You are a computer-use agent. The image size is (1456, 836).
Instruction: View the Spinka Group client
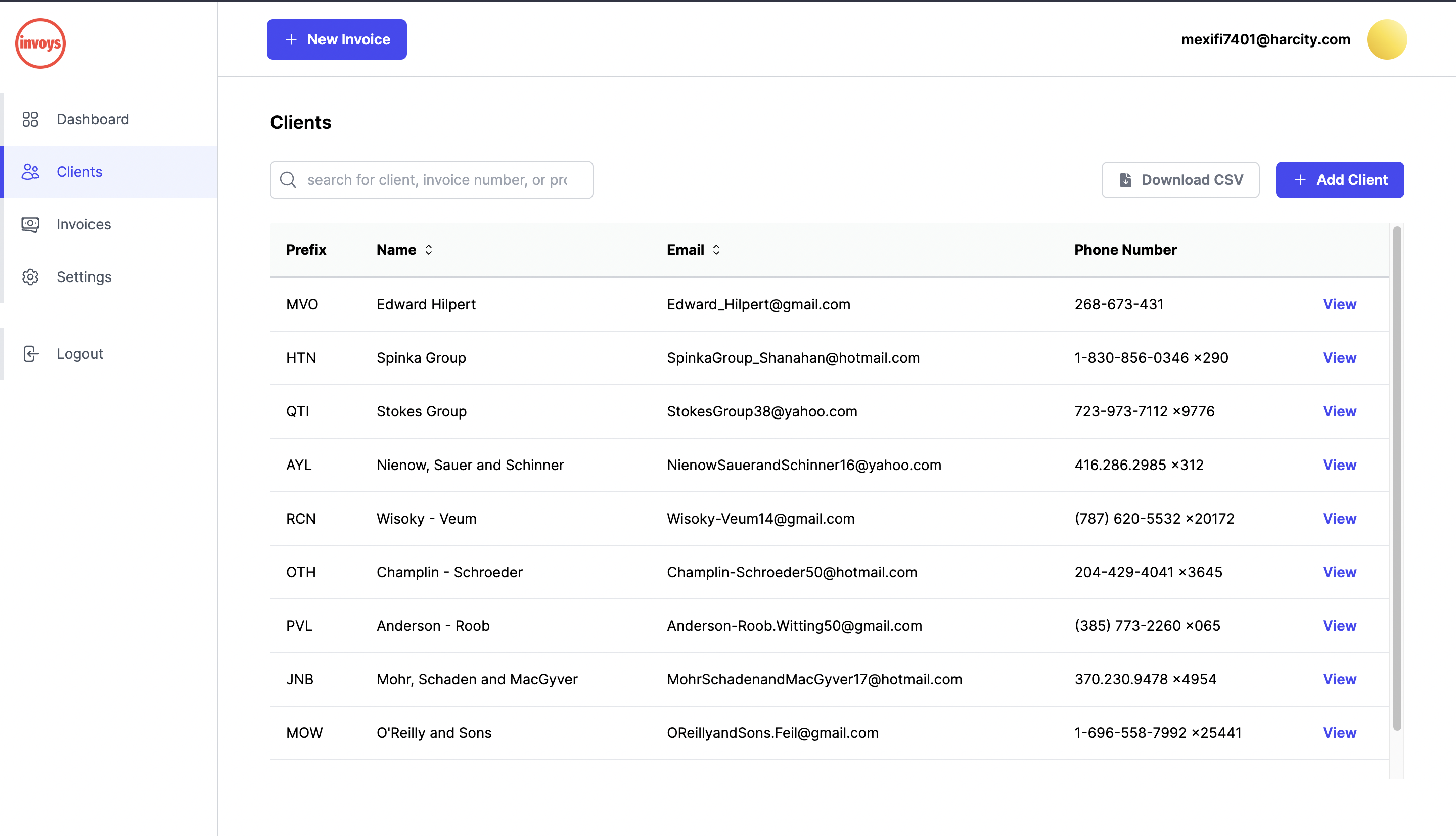(x=1339, y=358)
